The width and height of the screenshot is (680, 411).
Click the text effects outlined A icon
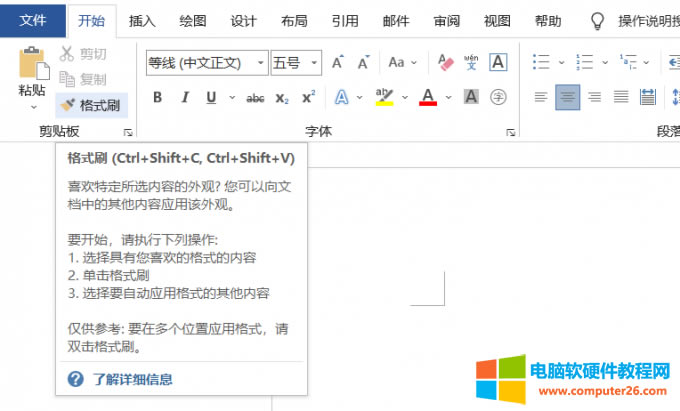(341, 97)
